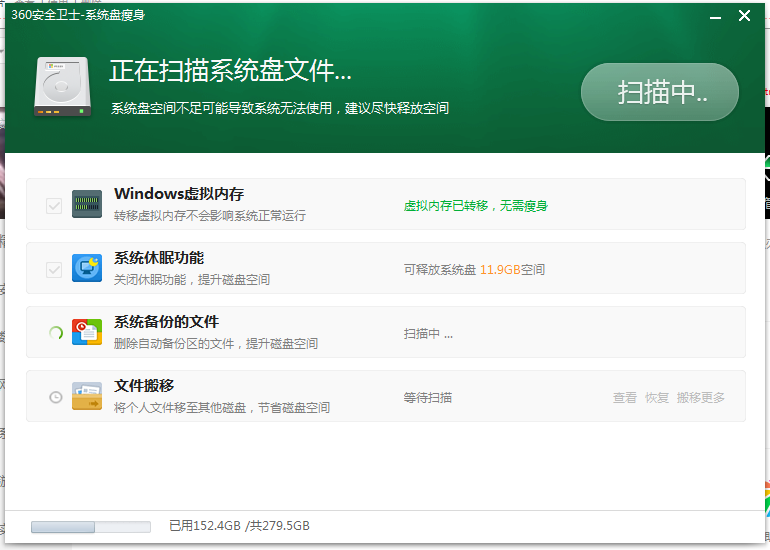Toggle the 系统休眠功能 checkbox
Image resolution: width=770 pixels, height=550 pixels.
[54, 270]
